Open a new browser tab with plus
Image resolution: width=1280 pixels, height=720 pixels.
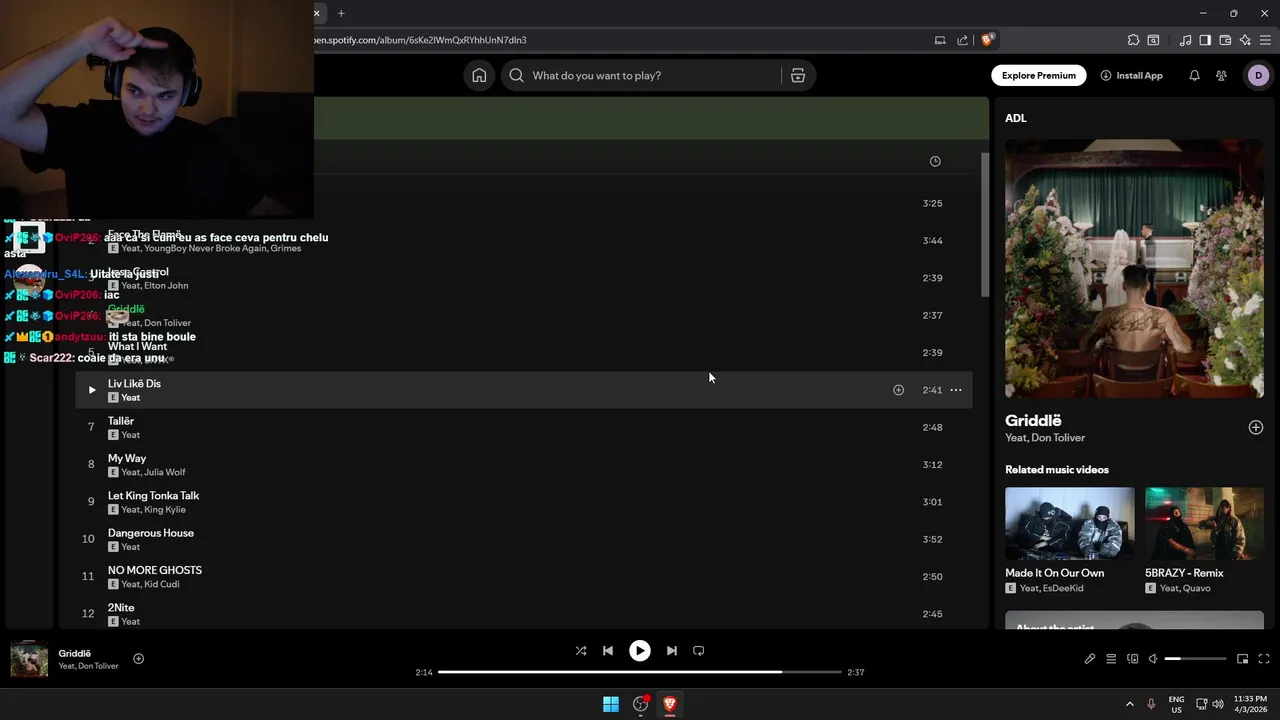click(341, 13)
